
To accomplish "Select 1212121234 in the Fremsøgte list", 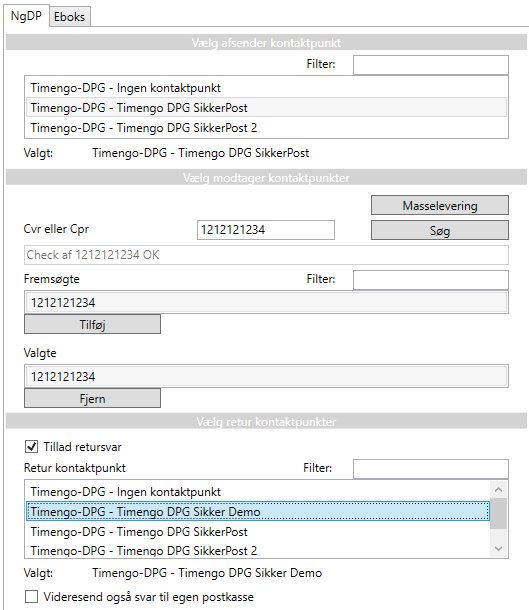I will [x=266, y=302].
